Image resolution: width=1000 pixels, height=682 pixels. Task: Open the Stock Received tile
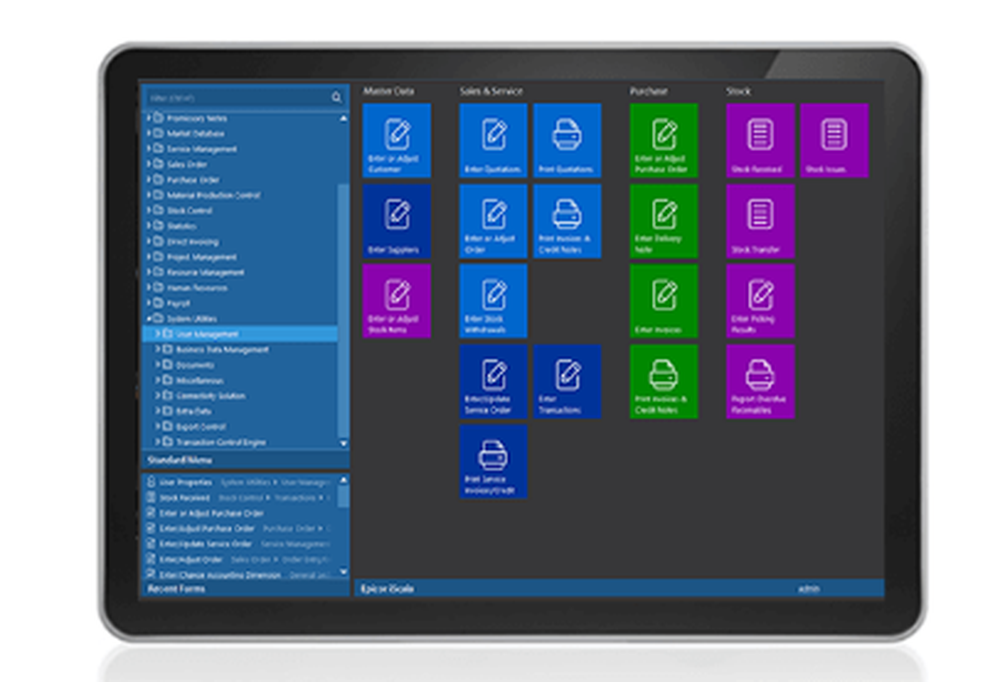point(760,140)
